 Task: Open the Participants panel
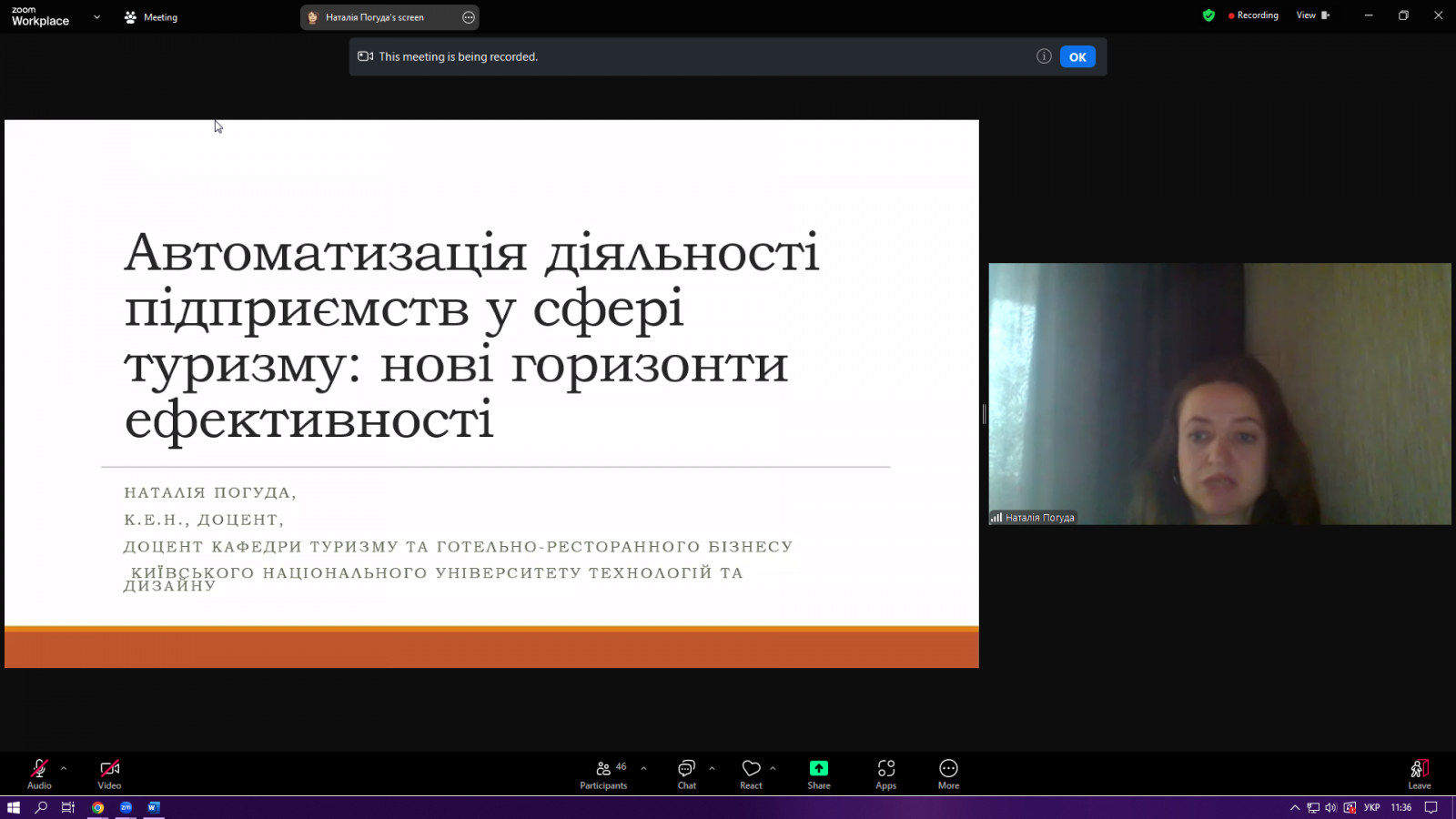point(603,773)
